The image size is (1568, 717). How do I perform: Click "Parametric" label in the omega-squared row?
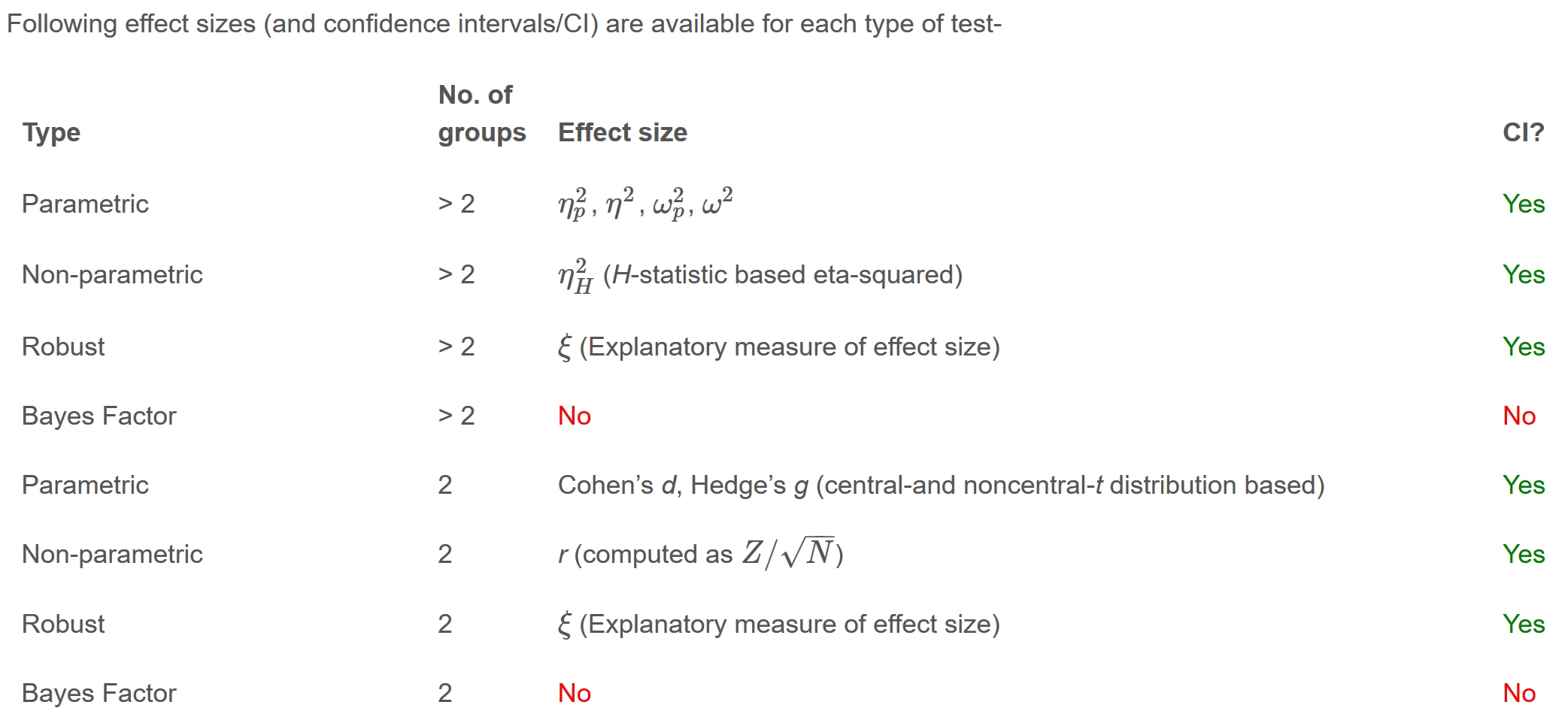click(x=85, y=204)
